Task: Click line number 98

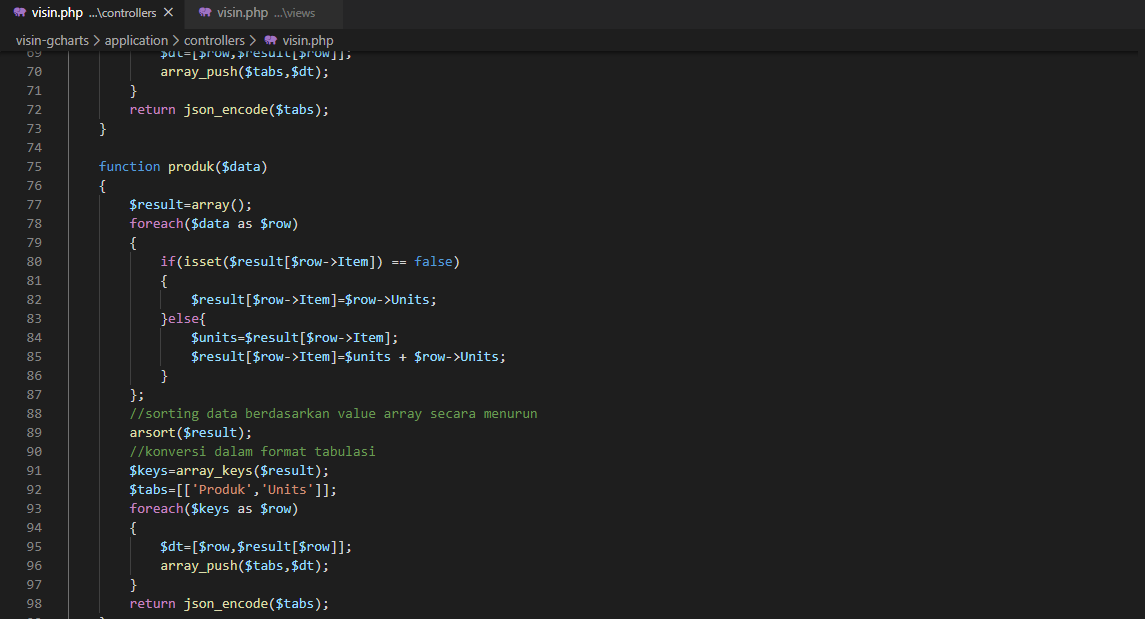Action: (34, 604)
